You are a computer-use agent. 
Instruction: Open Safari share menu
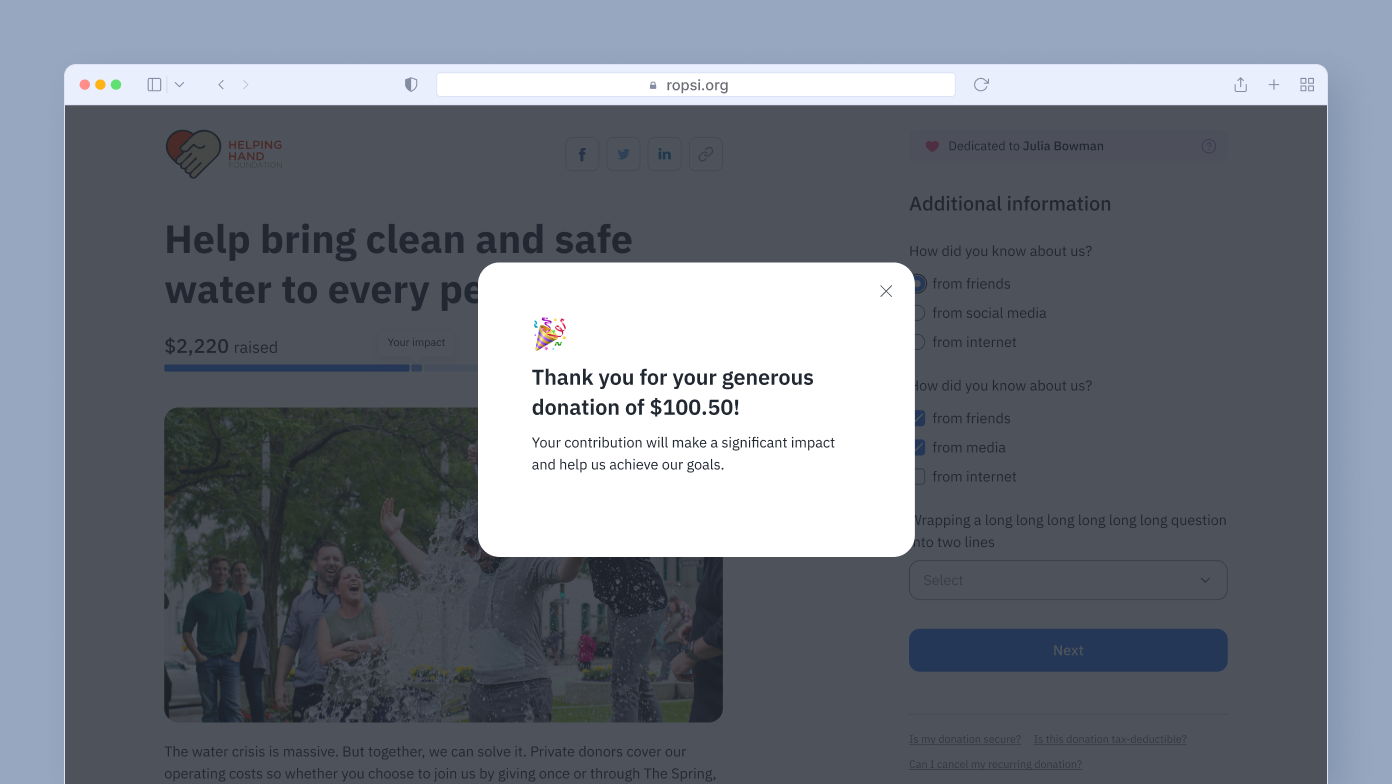pyautogui.click(x=1240, y=85)
